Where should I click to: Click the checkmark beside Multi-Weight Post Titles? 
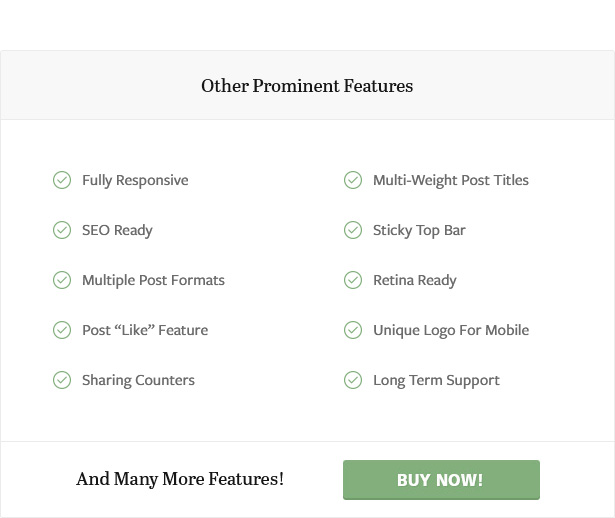click(353, 180)
